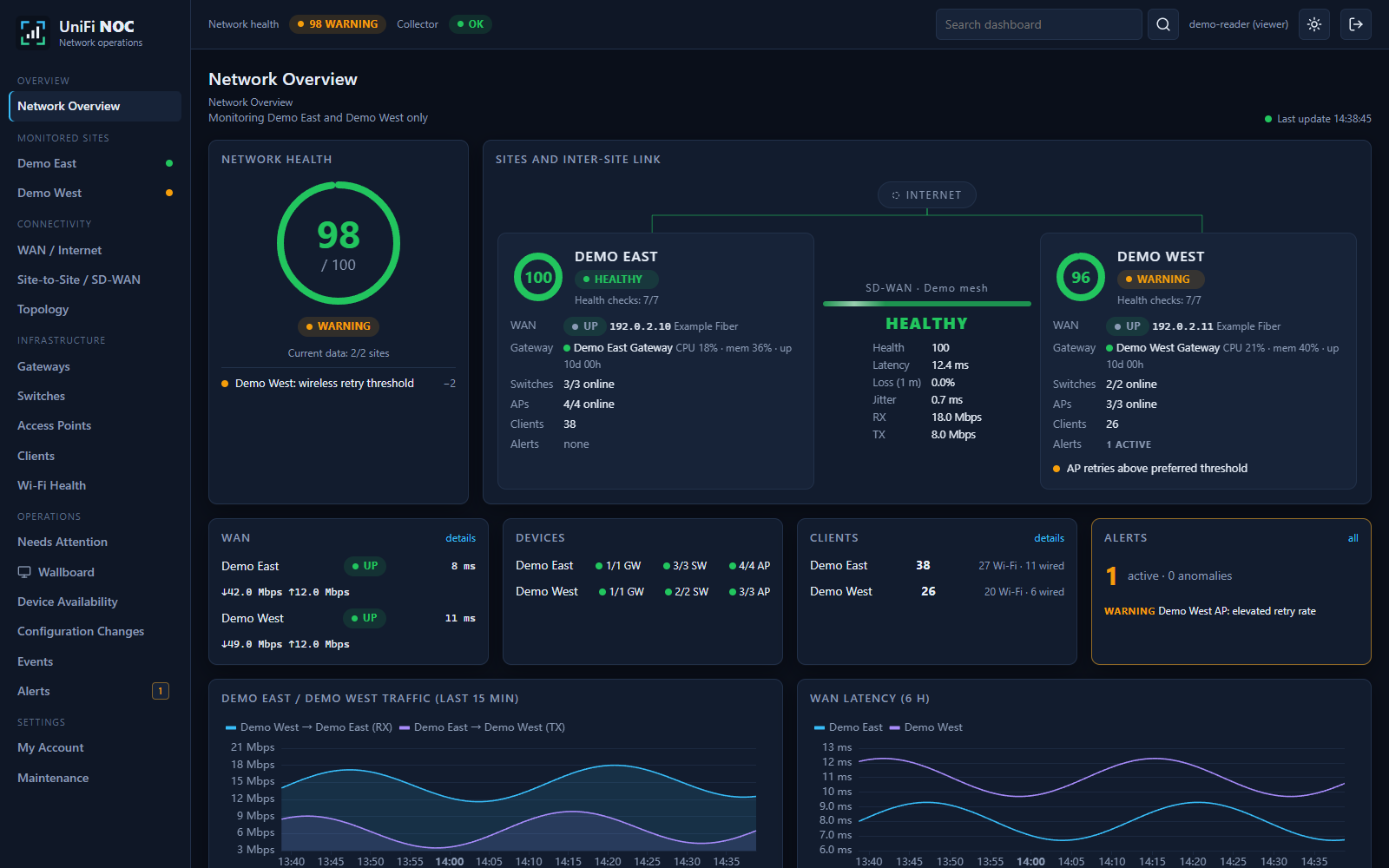The width and height of the screenshot is (1389, 868).
Task: Click the logout icon button
Action: click(x=1356, y=24)
